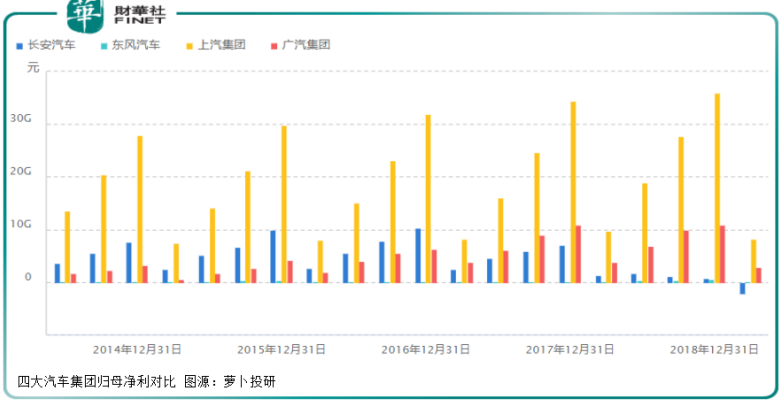782x405 pixels.
Task: Click the 财華社 FINET logo icon
Action: point(86,14)
